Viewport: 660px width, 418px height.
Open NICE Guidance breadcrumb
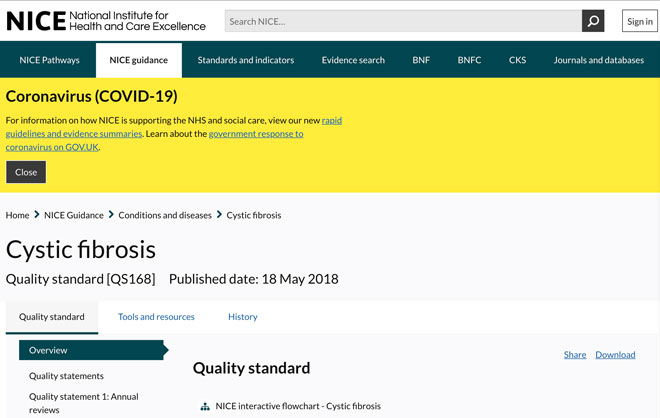(x=74, y=215)
